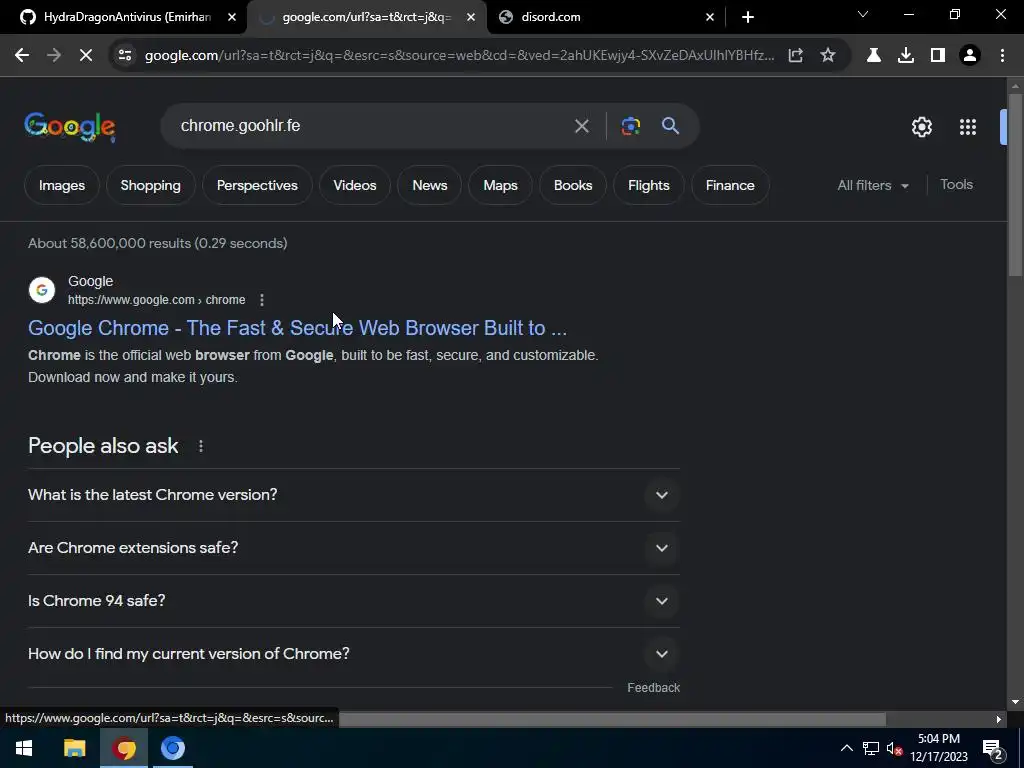This screenshot has width=1024, height=768.
Task: Expand How do I find Chrome version
Action: tap(354, 654)
